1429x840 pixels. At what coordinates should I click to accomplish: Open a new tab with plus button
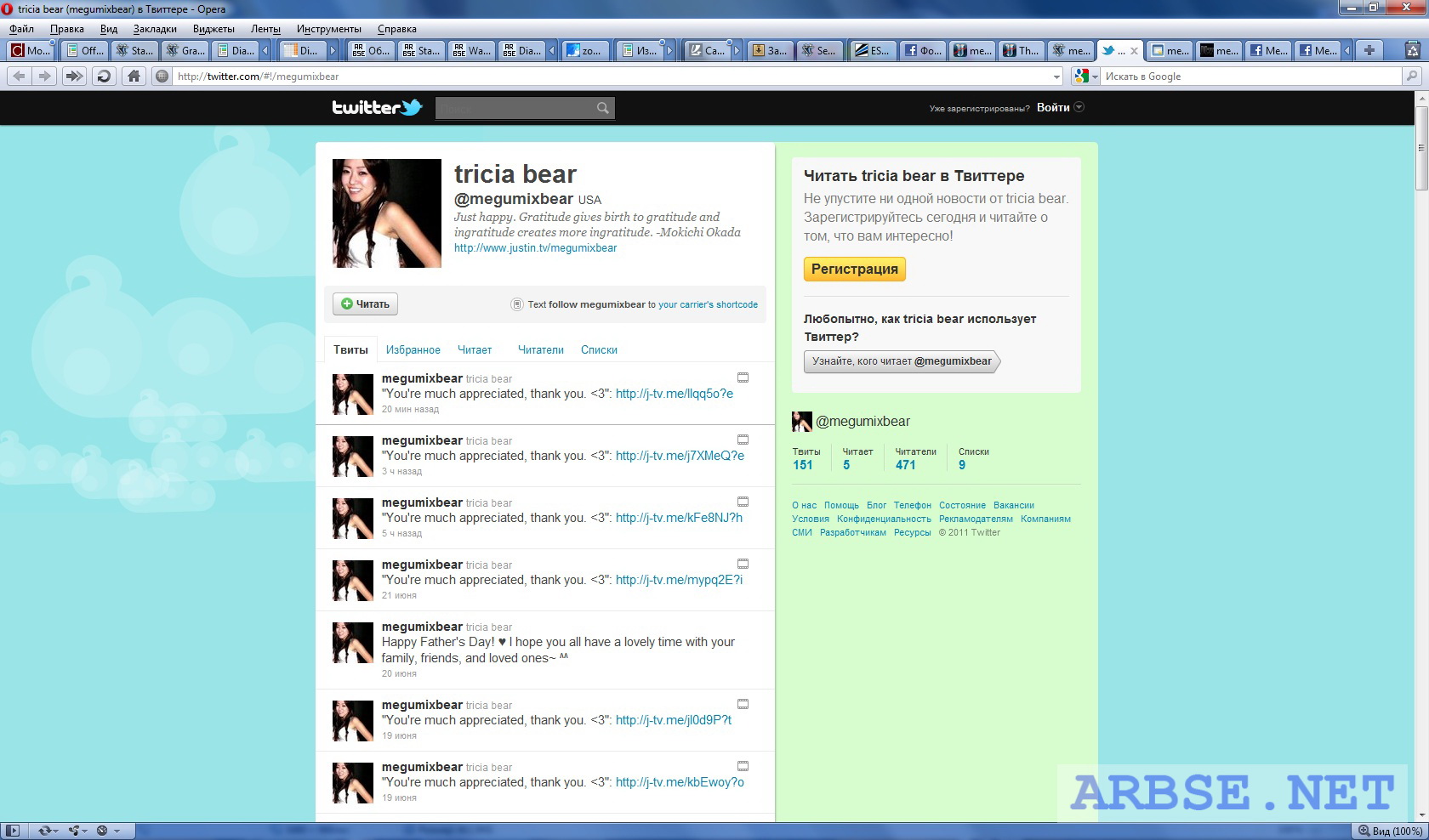point(1369,50)
